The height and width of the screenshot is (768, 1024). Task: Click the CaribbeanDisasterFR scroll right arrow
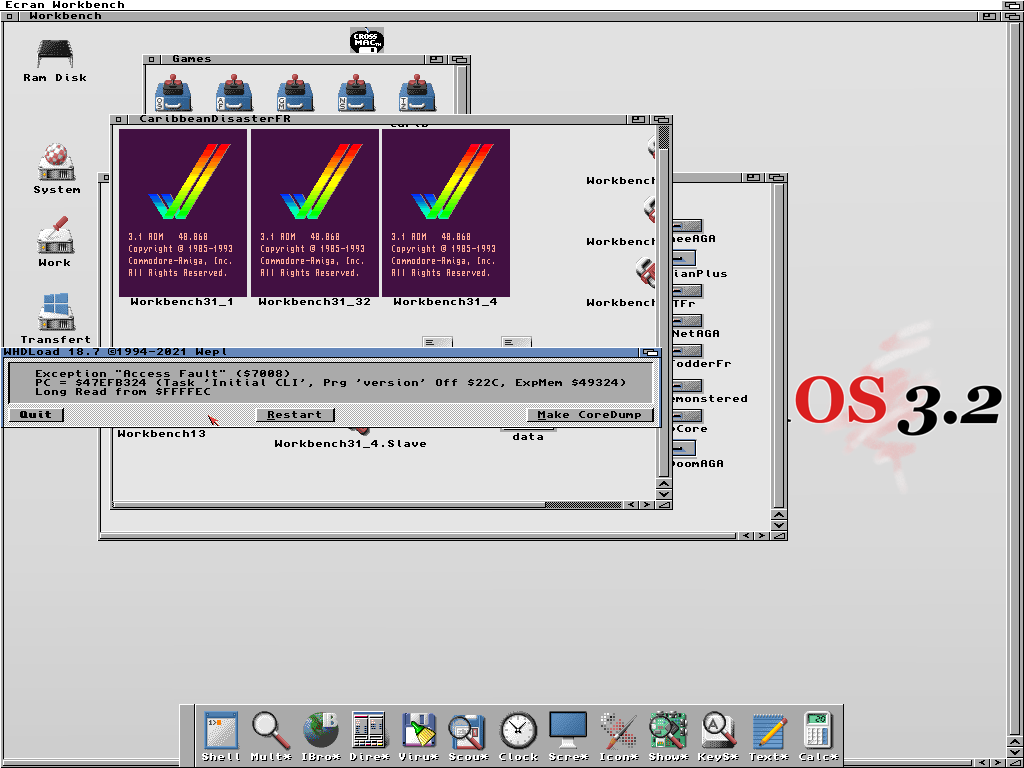[x=646, y=505]
